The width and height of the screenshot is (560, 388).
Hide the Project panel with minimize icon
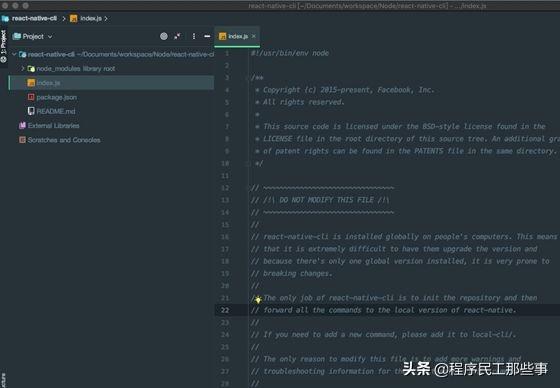point(207,36)
